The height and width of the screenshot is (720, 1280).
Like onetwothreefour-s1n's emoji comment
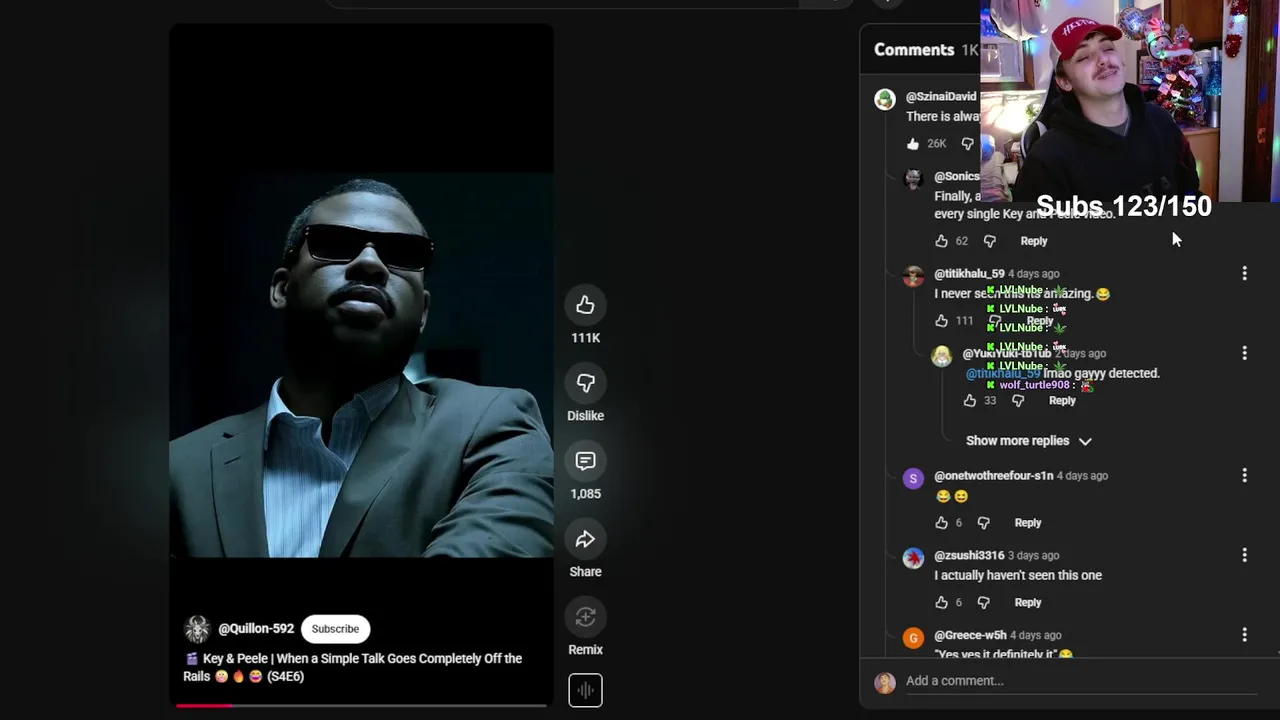point(941,523)
